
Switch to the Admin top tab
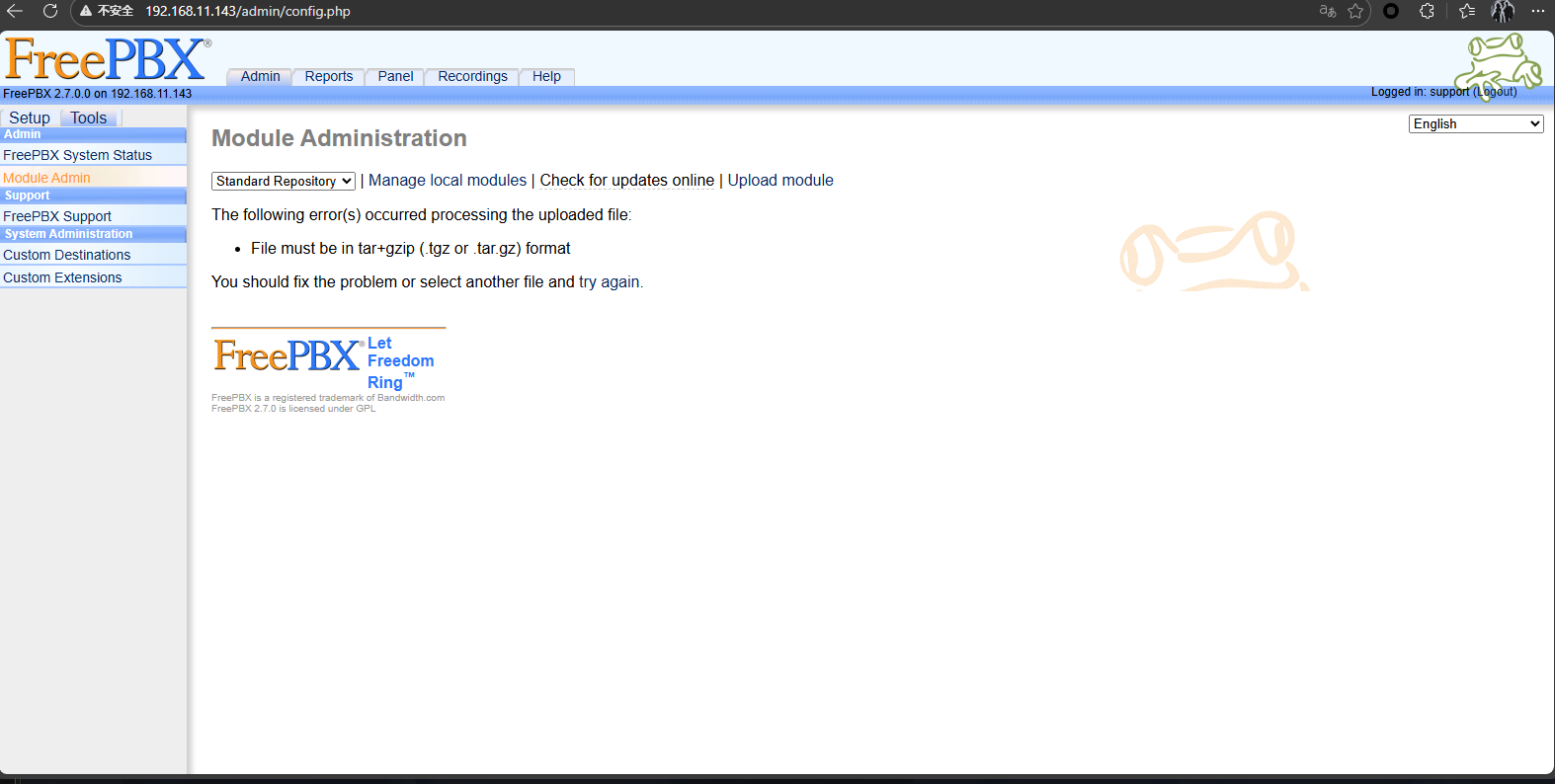(260, 76)
